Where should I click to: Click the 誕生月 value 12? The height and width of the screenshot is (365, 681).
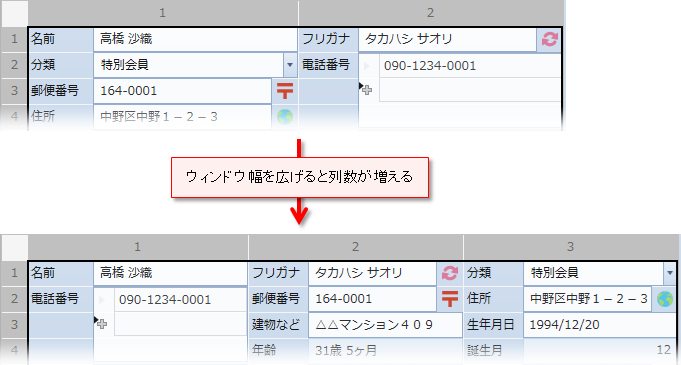(663, 350)
